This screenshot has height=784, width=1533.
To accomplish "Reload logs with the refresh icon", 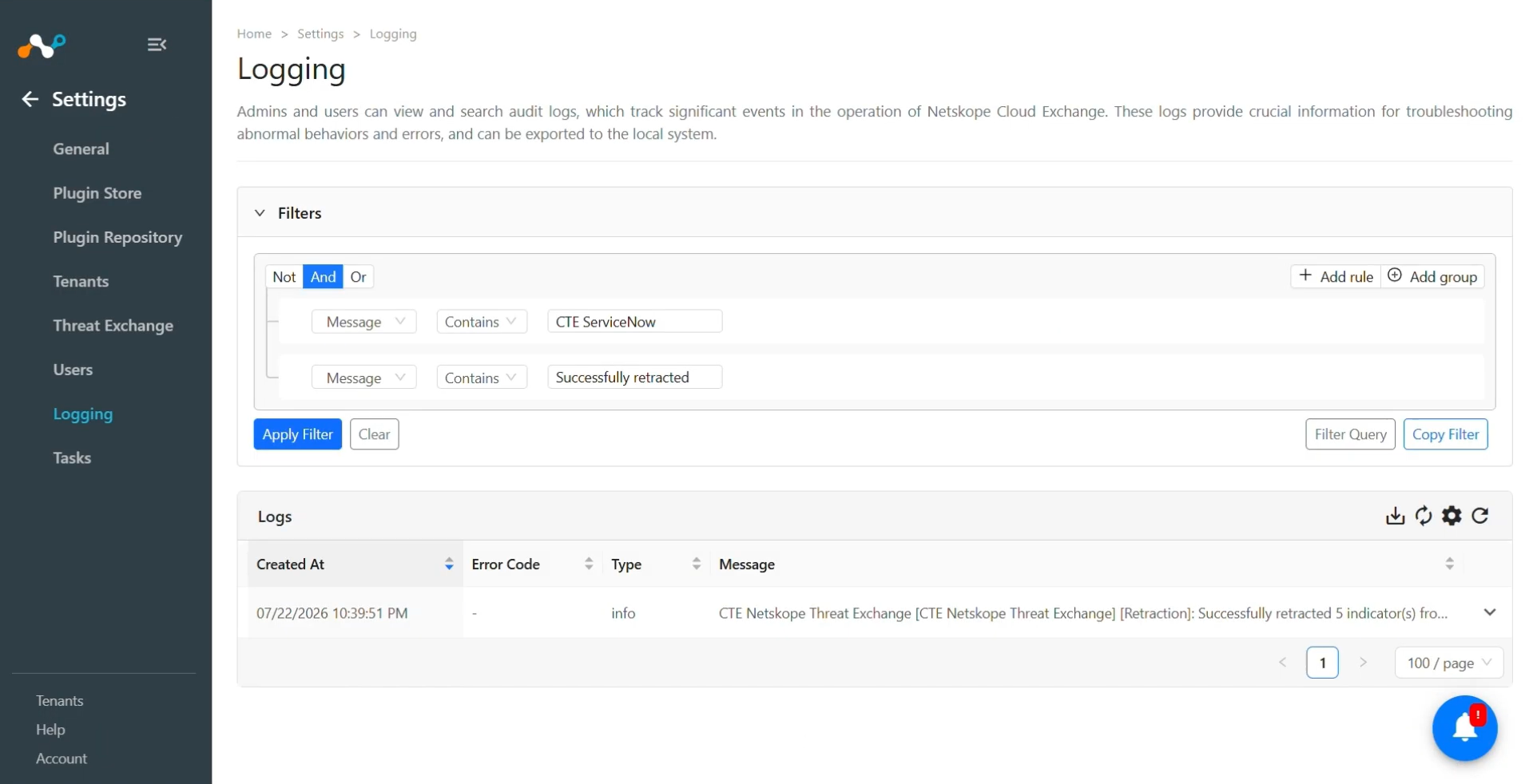I will pyautogui.click(x=1480, y=516).
